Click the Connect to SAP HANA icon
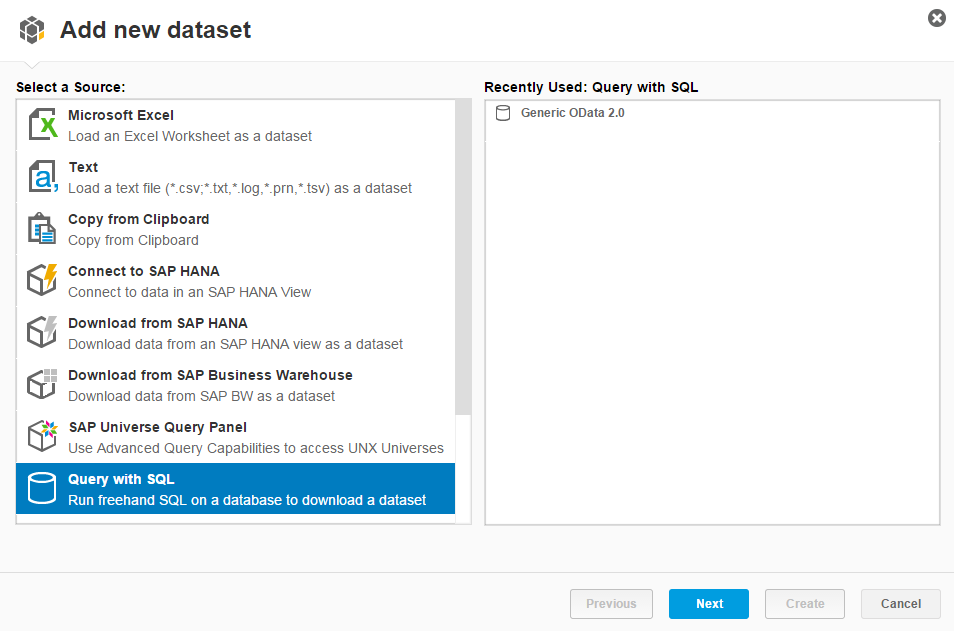Image resolution: width=954 pixels, height=631 pixels. [43, 280]
